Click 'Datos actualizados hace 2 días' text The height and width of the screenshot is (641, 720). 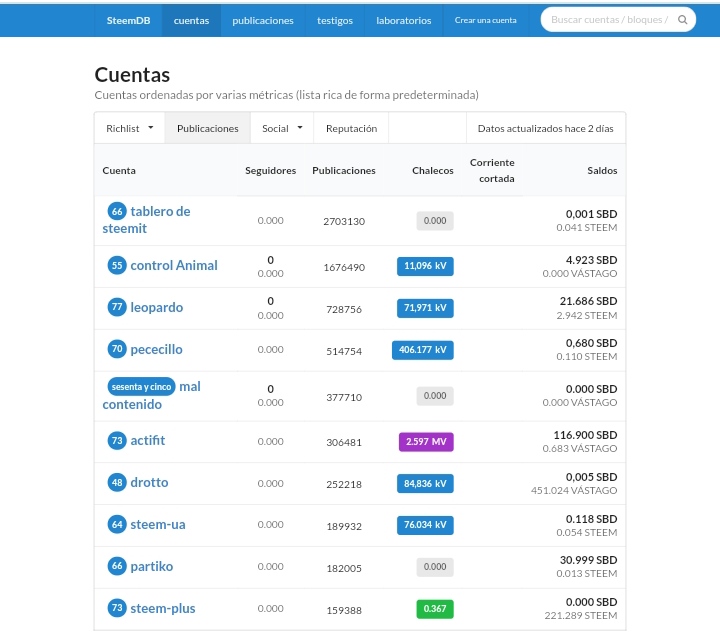[x=546, y=129]
